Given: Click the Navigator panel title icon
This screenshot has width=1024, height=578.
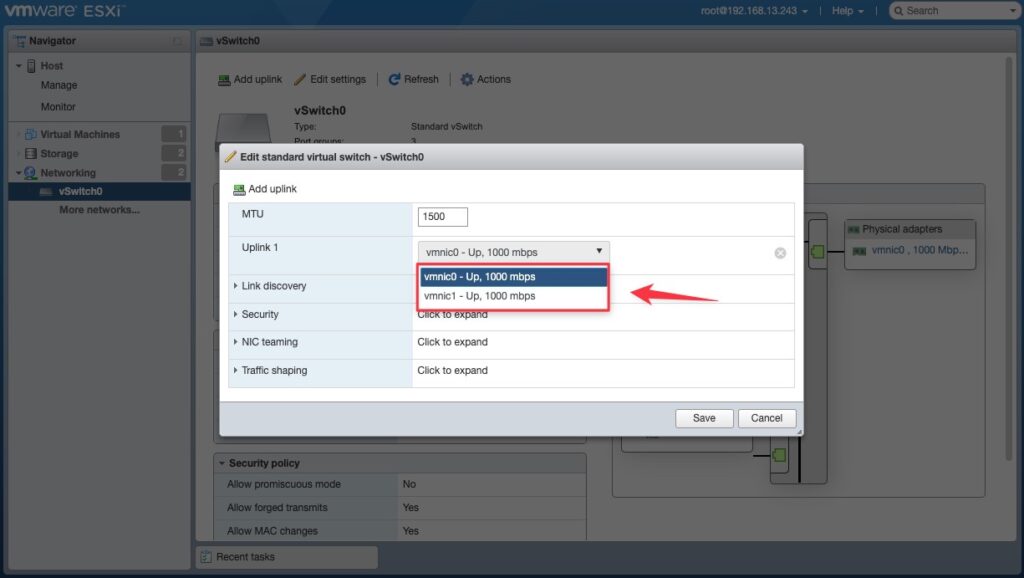Looking at the screenshot, I should tap(20, 41).
